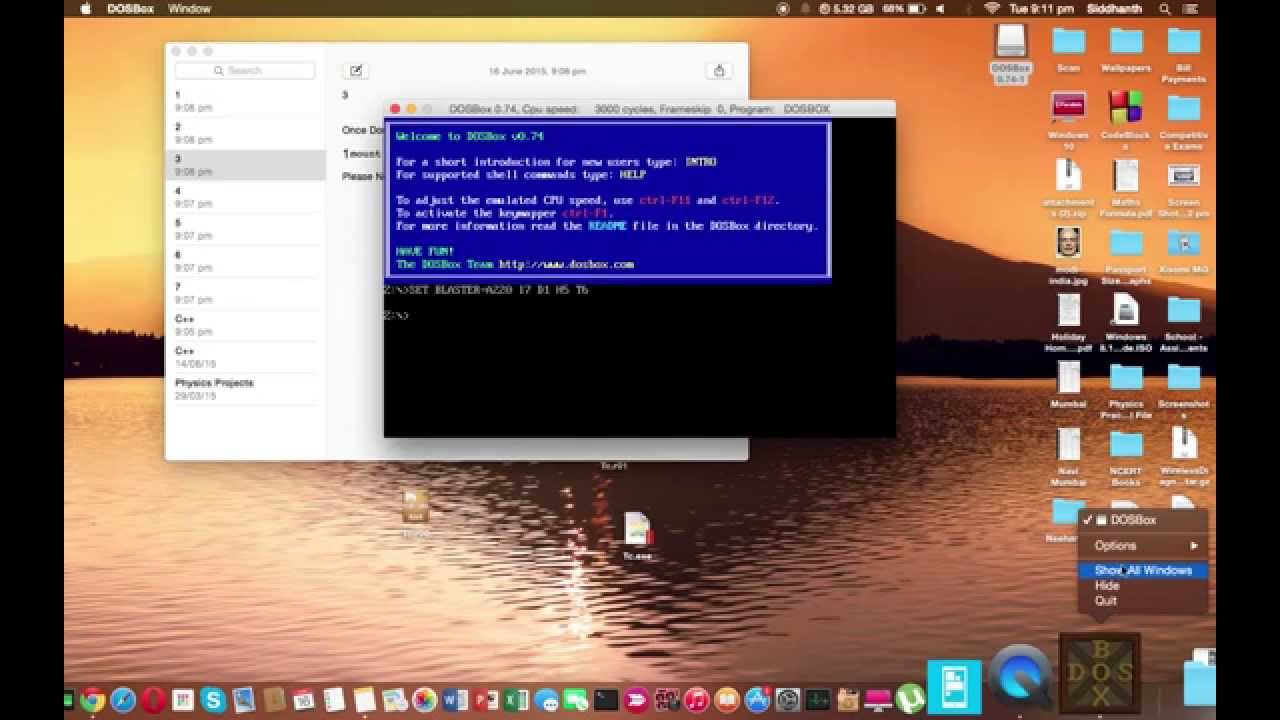Click the Tue 9:11 pm clock
The width and height of the screenshot is (1280, 720).
[1042, 8]
